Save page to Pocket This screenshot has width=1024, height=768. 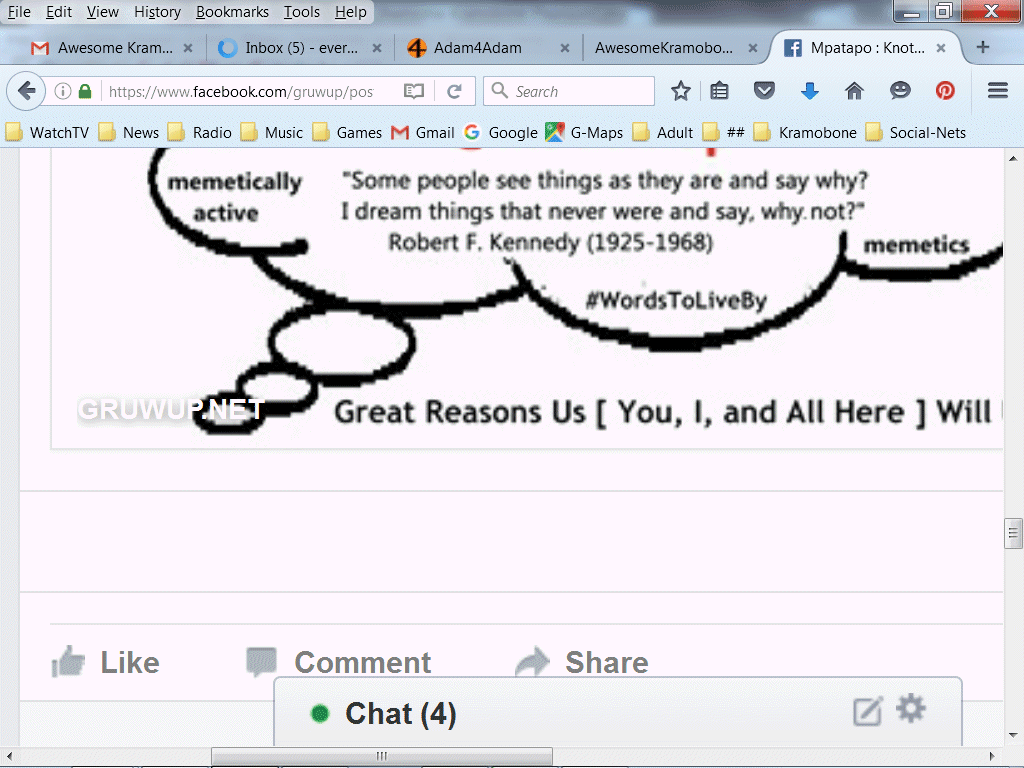pyautogui.click(x=764, y=91)
